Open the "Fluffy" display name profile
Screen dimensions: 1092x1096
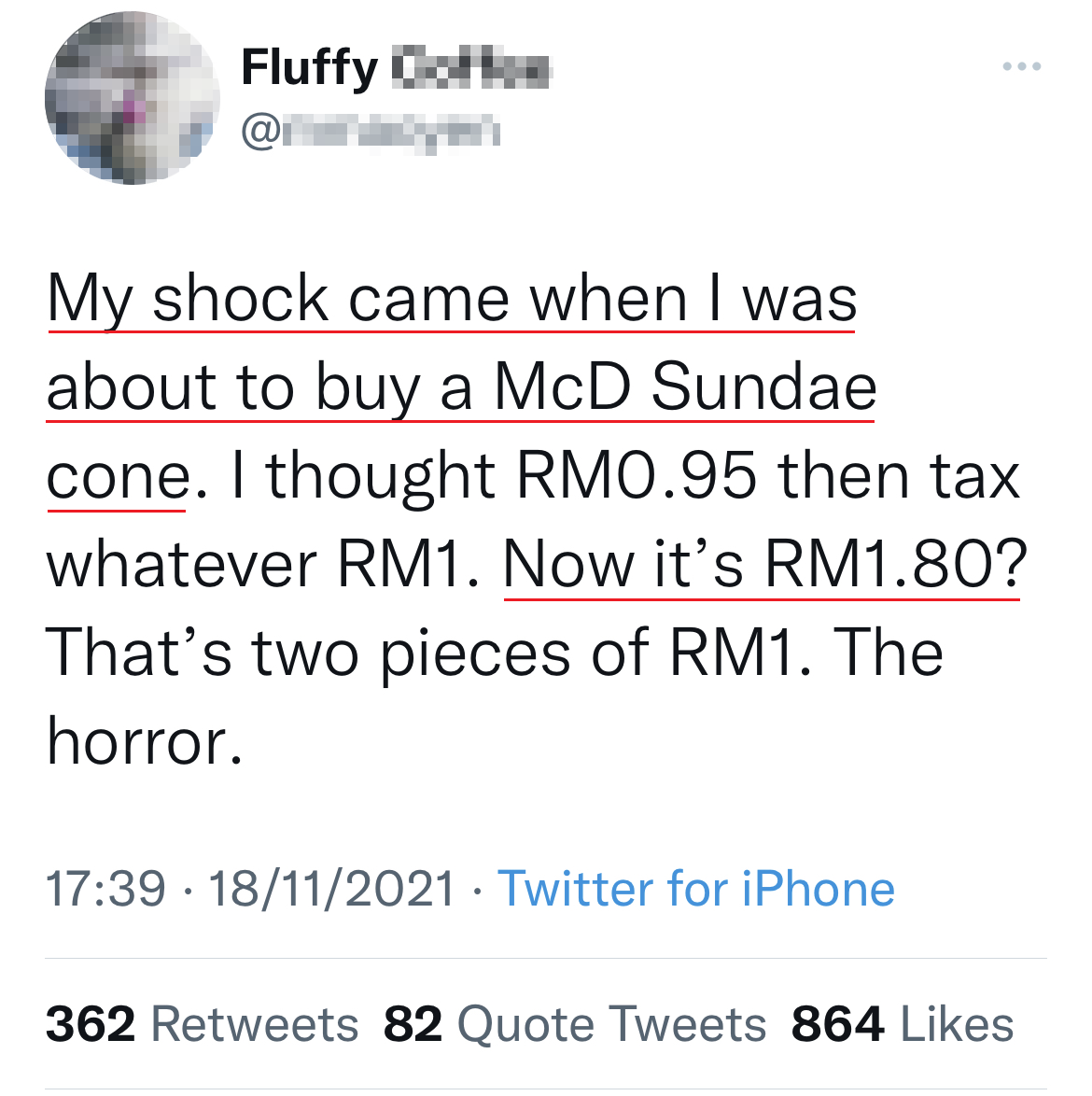(309, 67)
